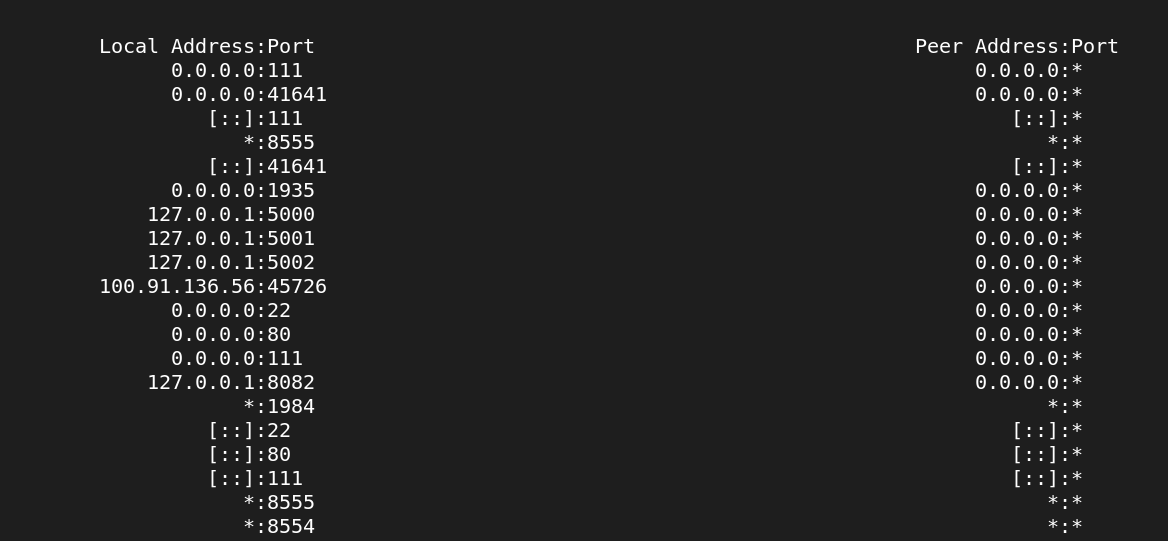The image size is (1168, 541).
Task: Click local address 127.0.0.1:8082
Action: click(x=231, y=382)
